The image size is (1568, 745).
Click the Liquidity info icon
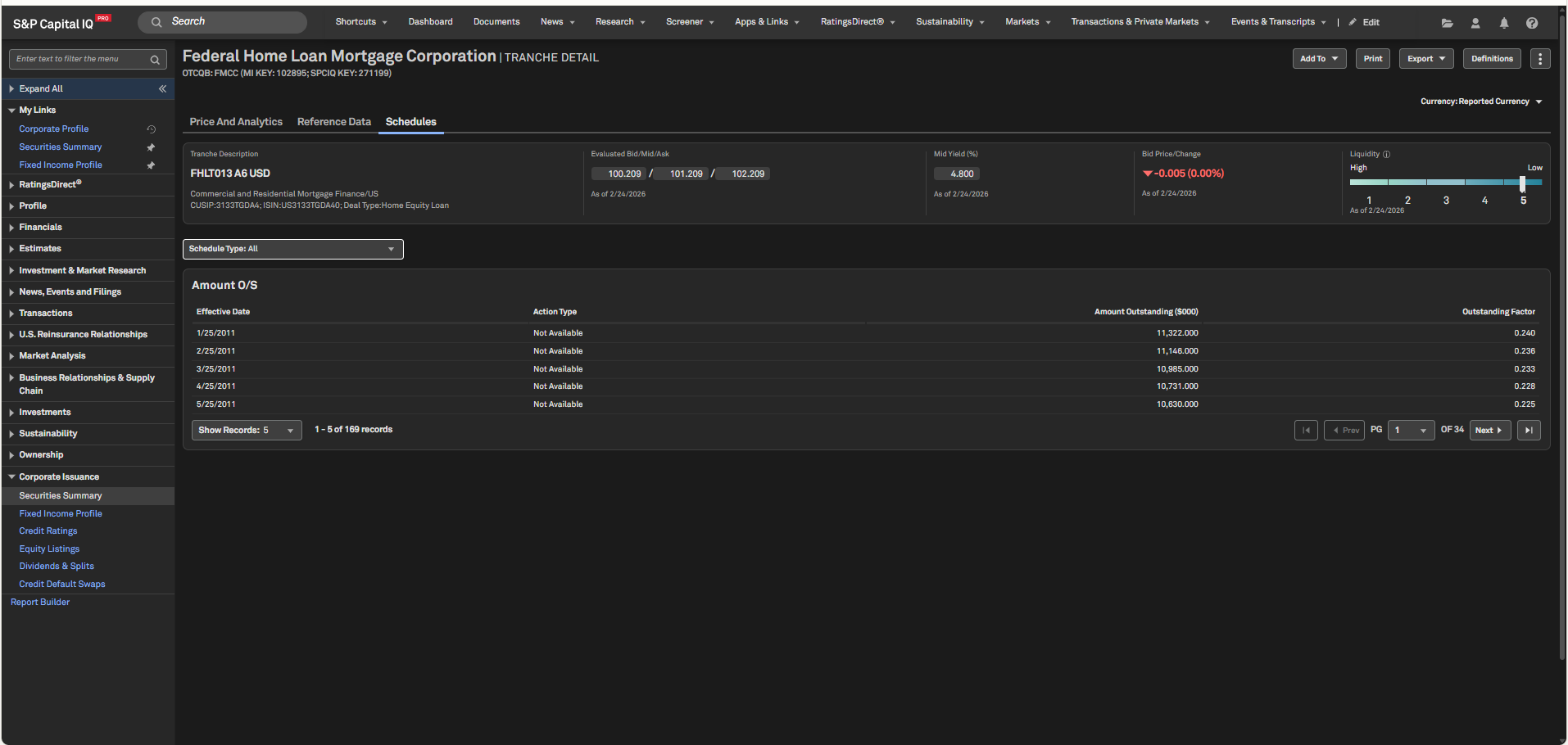[x=1386, y=154]
